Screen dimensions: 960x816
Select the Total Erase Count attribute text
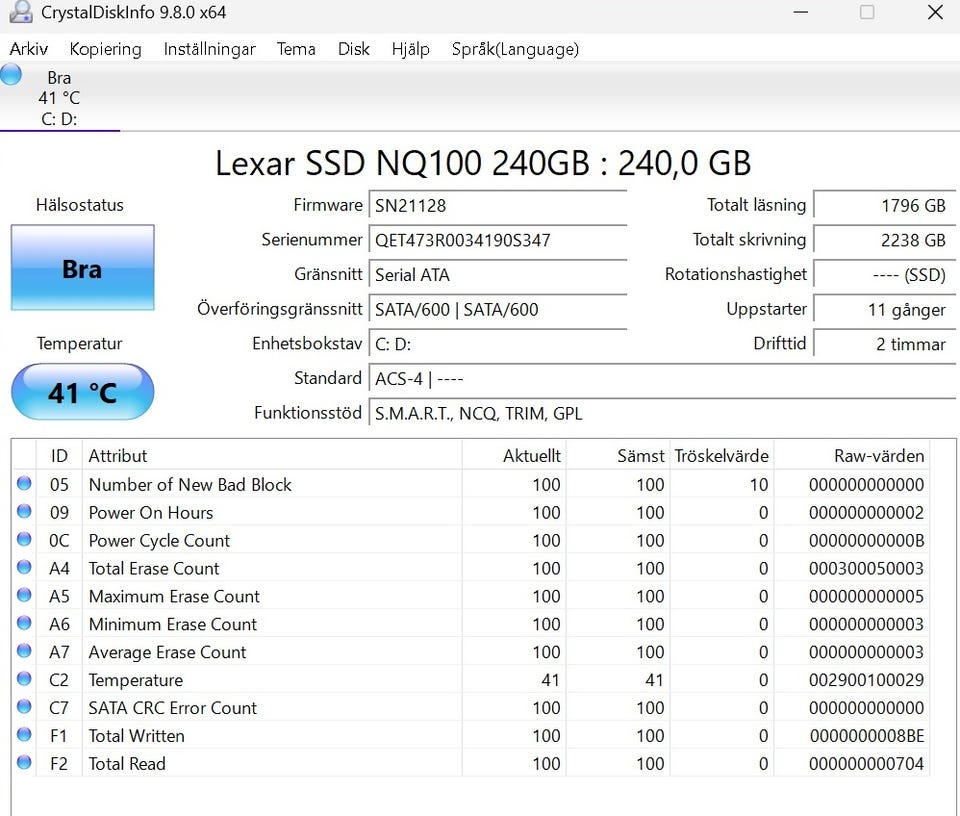coord(154,568)
